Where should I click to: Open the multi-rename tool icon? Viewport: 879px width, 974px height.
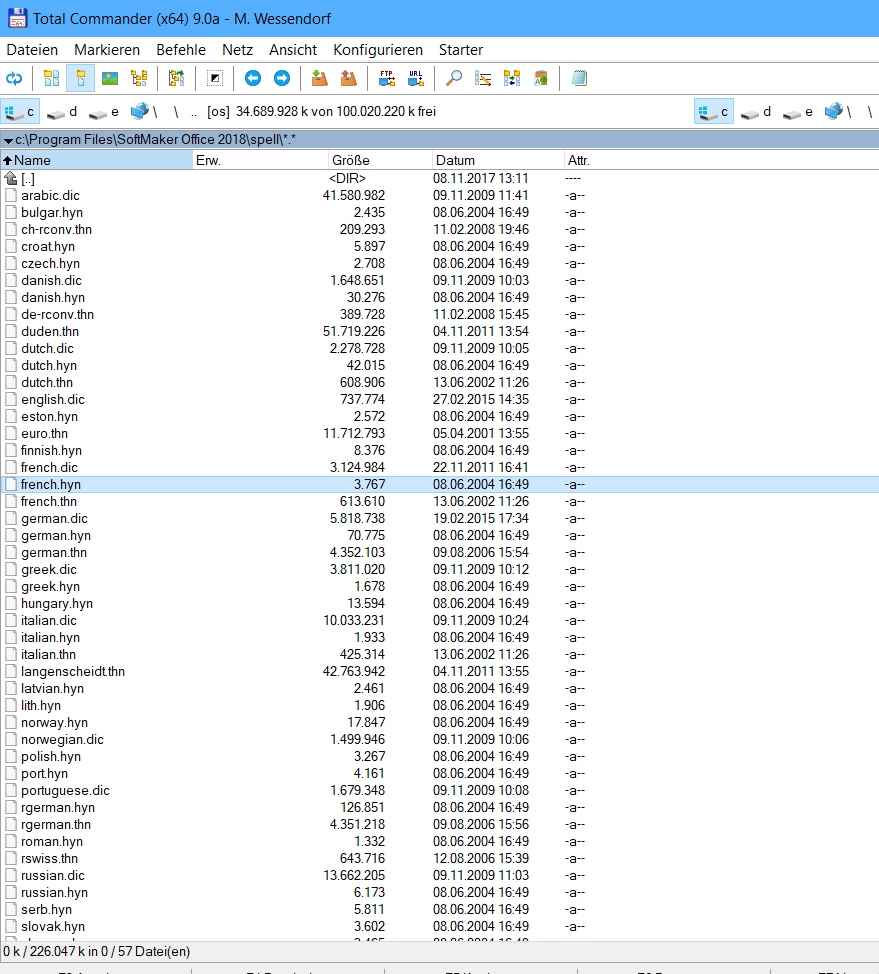[483, 78]
